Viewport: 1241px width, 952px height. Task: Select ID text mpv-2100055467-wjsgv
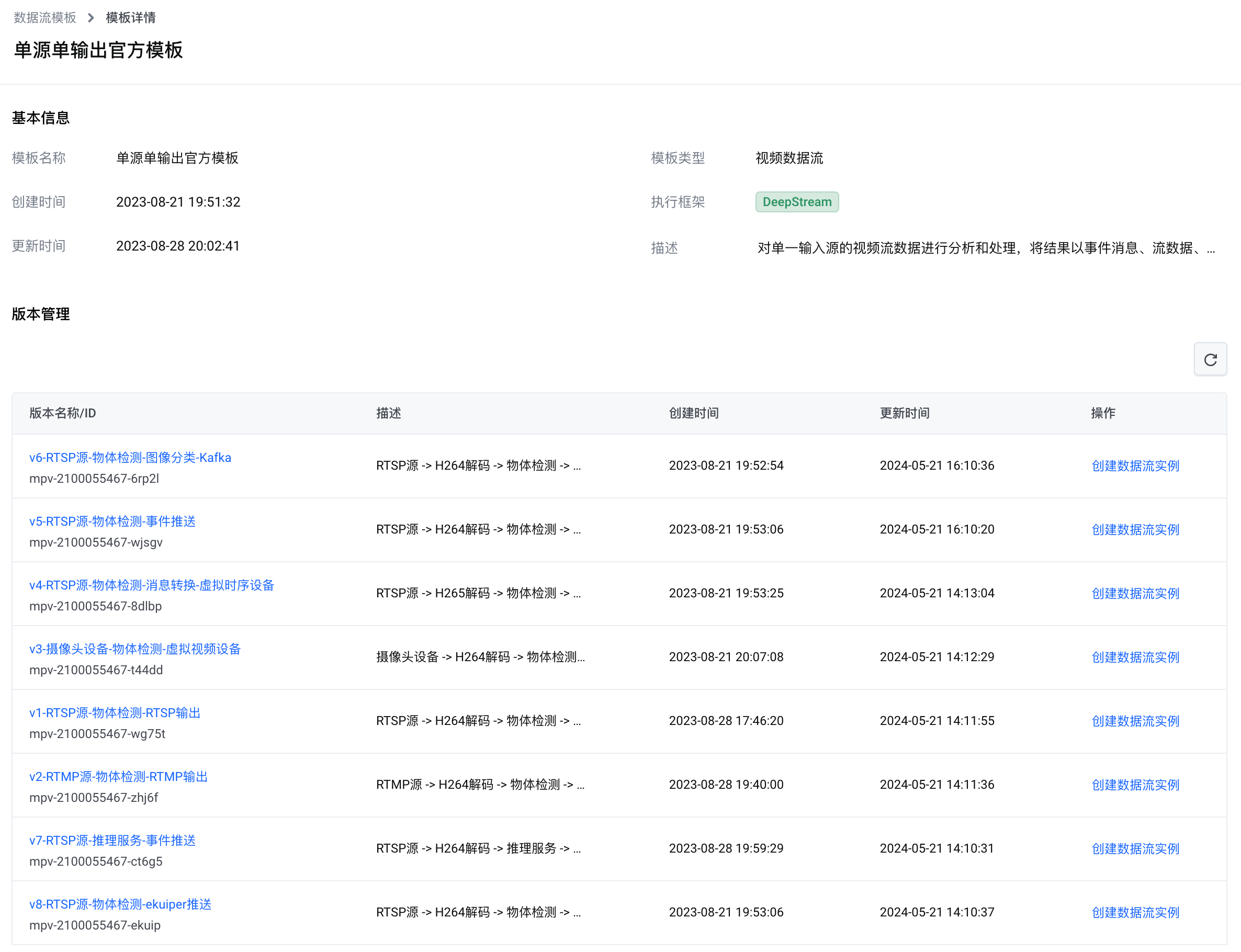pyautogui.click(x=96, y=542)
